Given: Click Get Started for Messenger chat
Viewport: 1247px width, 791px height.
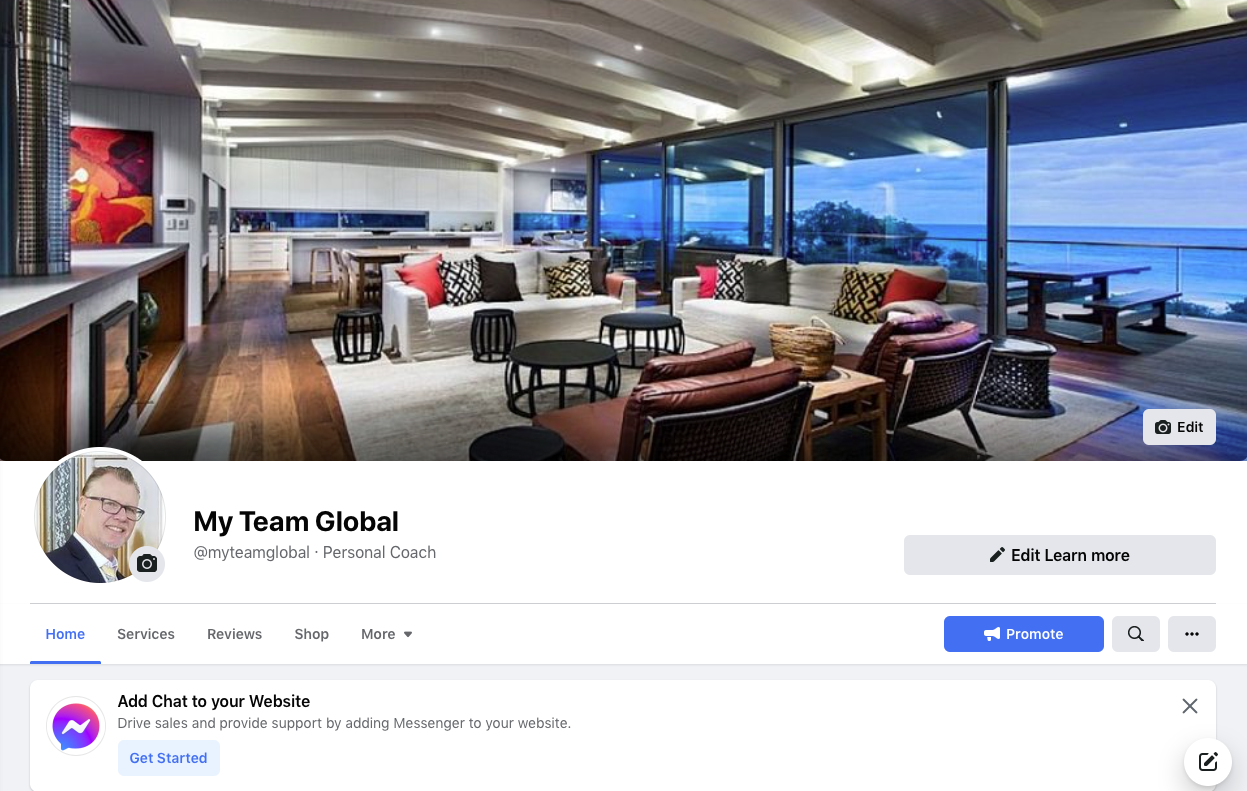Looking at the screenshot, I should click(168, 758).
